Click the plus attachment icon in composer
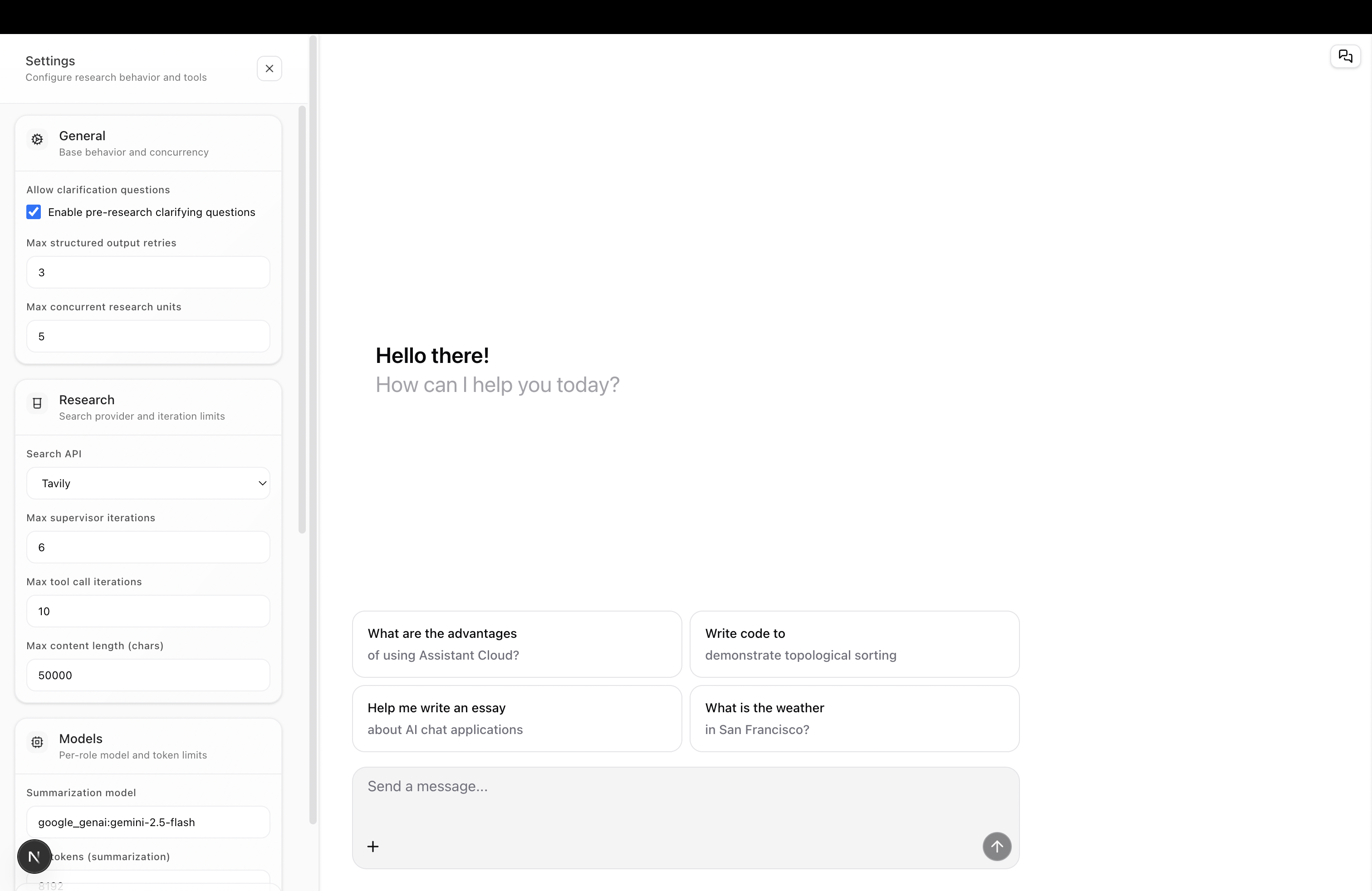 click(373, 846)
